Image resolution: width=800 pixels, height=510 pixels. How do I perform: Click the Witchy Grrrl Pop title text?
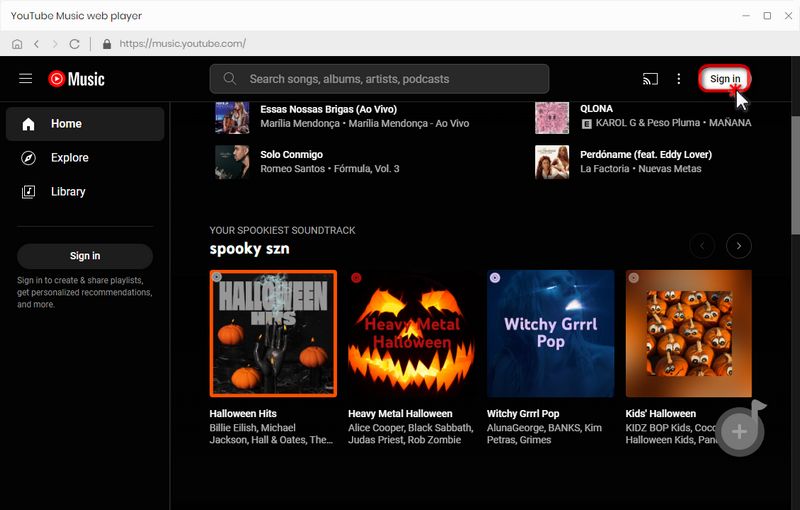[x=523, y=414]
